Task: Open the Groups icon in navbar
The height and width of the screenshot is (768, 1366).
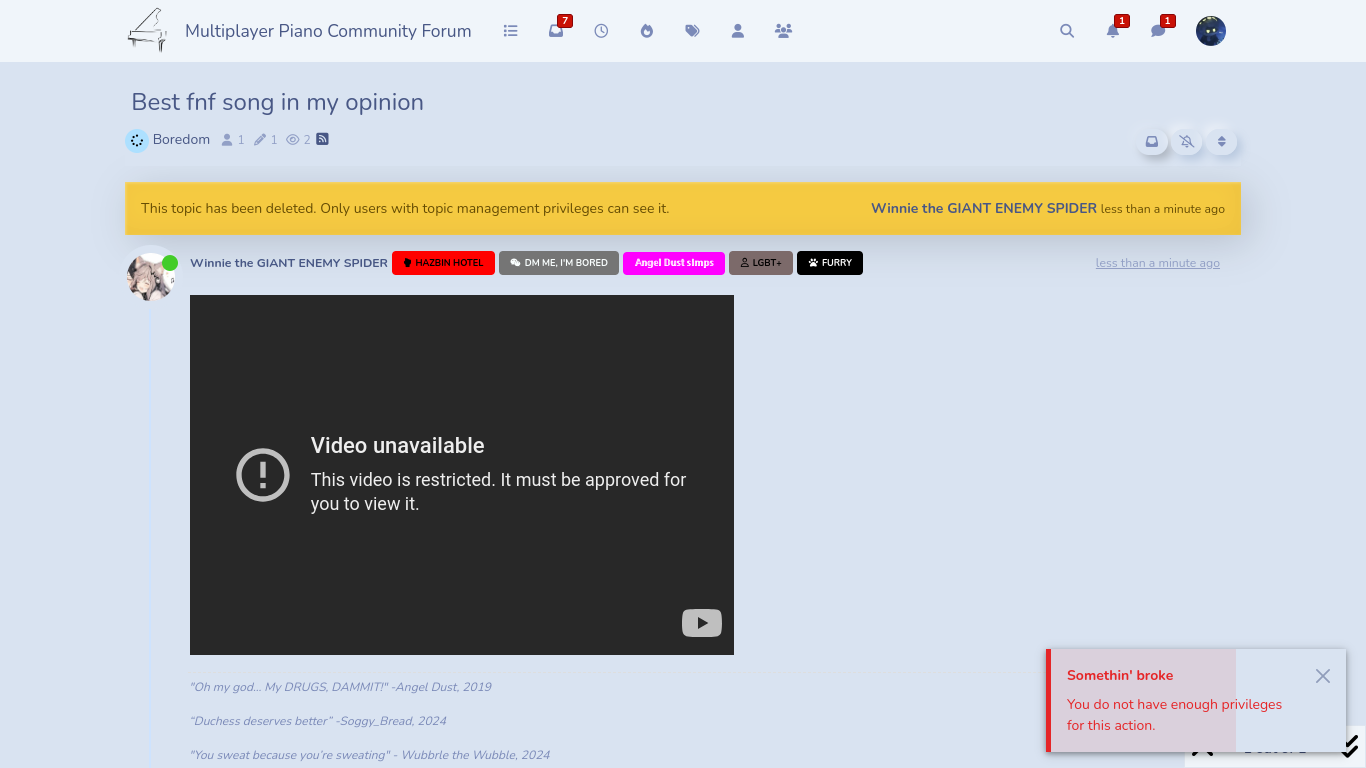Action: 783,31
